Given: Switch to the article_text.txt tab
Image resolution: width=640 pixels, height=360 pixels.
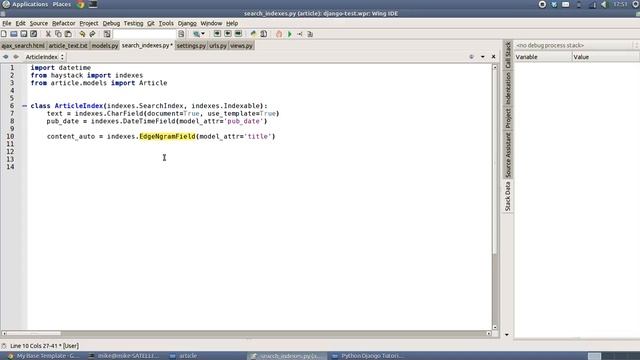Looking at the screenshot, I should coord(68,46).
